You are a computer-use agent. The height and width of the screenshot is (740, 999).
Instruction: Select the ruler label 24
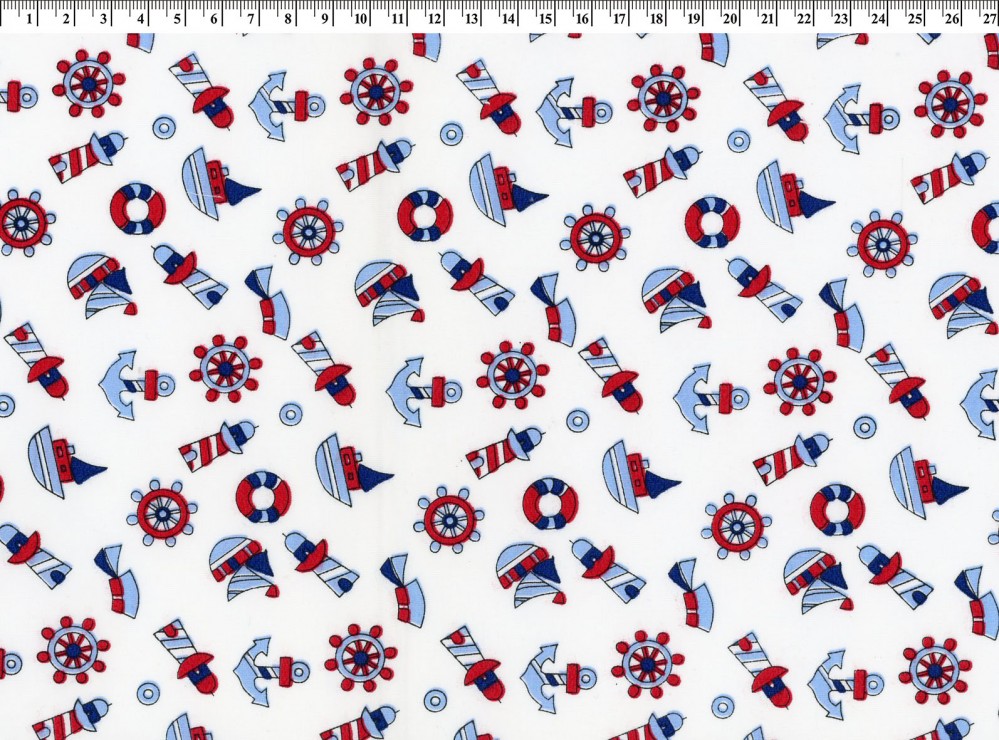coord(877,18)
